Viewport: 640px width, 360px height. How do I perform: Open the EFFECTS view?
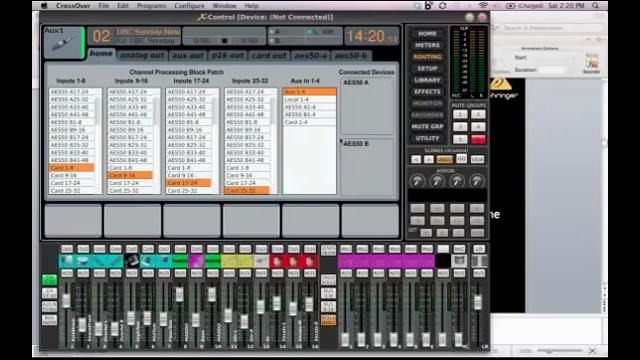427,92
